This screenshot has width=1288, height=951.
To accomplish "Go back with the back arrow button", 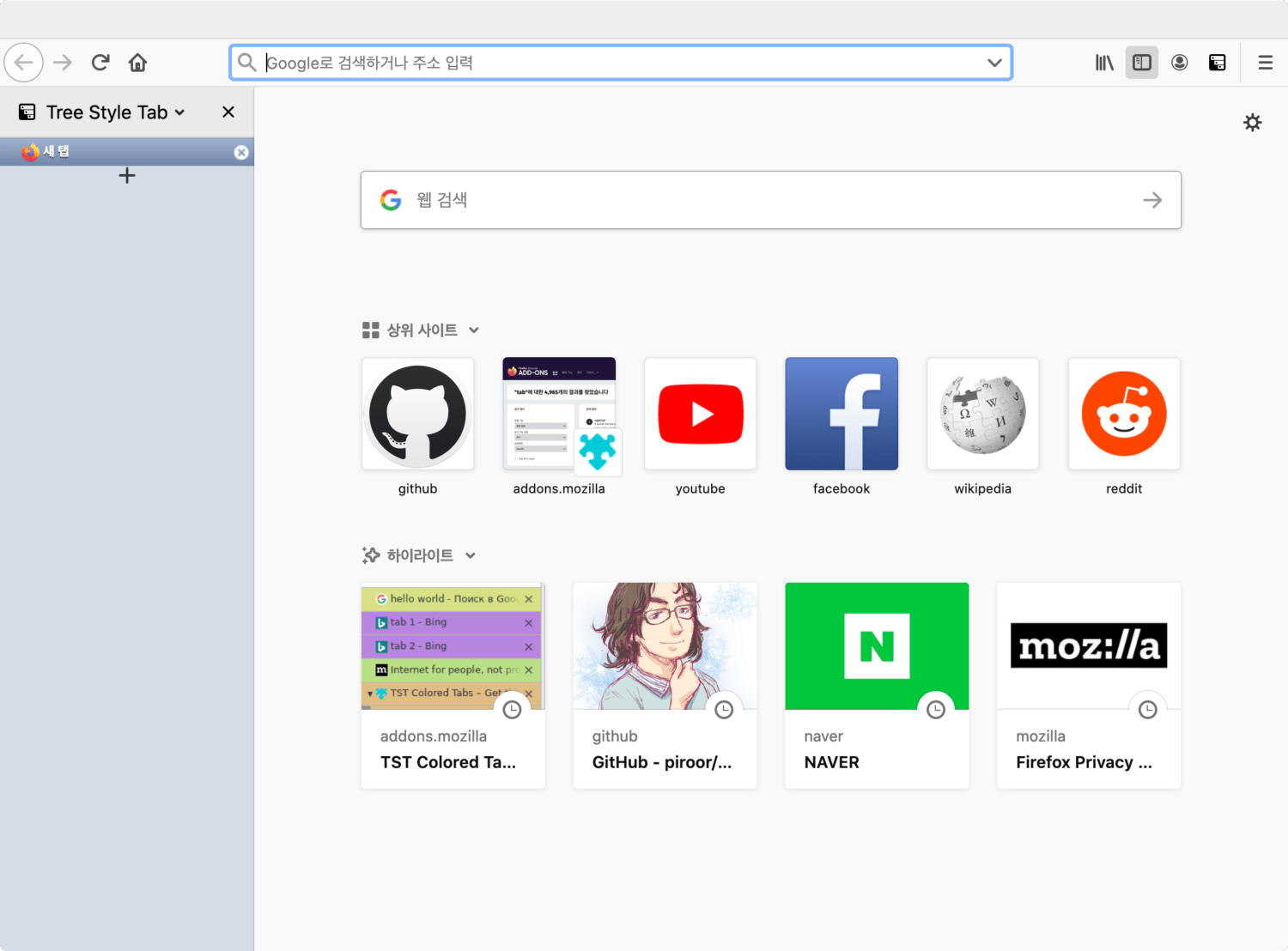I will pos(24,63).
